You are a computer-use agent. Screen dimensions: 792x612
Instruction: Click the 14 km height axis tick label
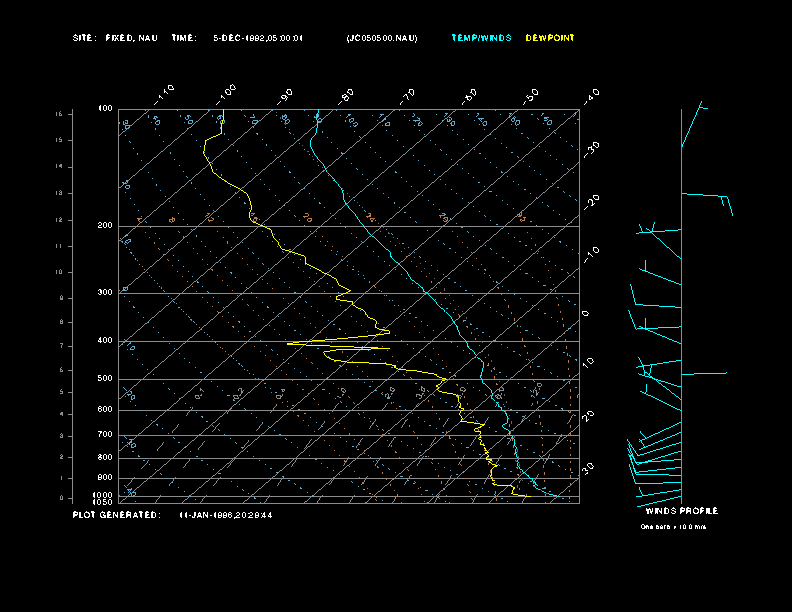click(x=59, y=166)
